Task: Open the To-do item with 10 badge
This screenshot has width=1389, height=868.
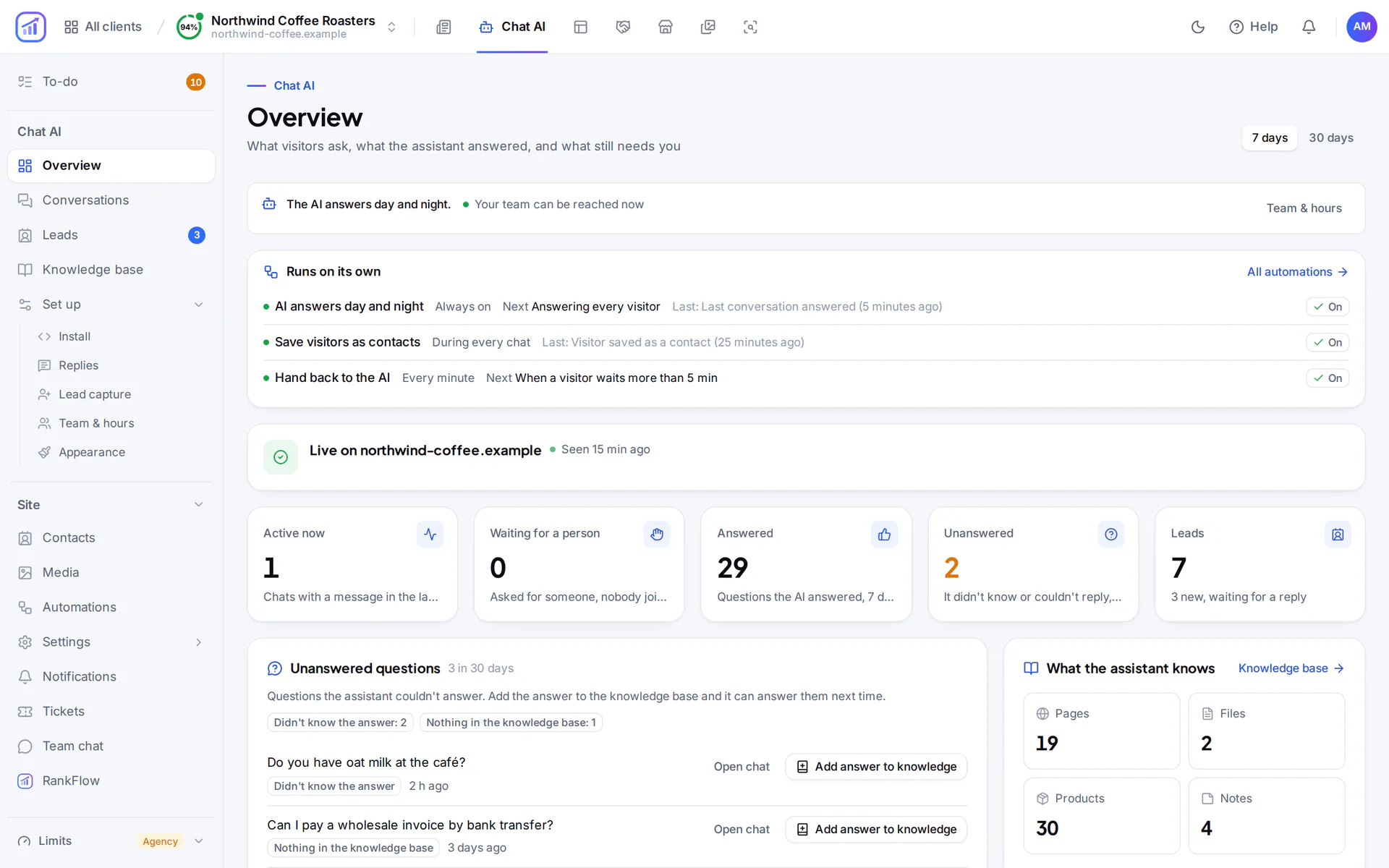Action: [111, 82]
